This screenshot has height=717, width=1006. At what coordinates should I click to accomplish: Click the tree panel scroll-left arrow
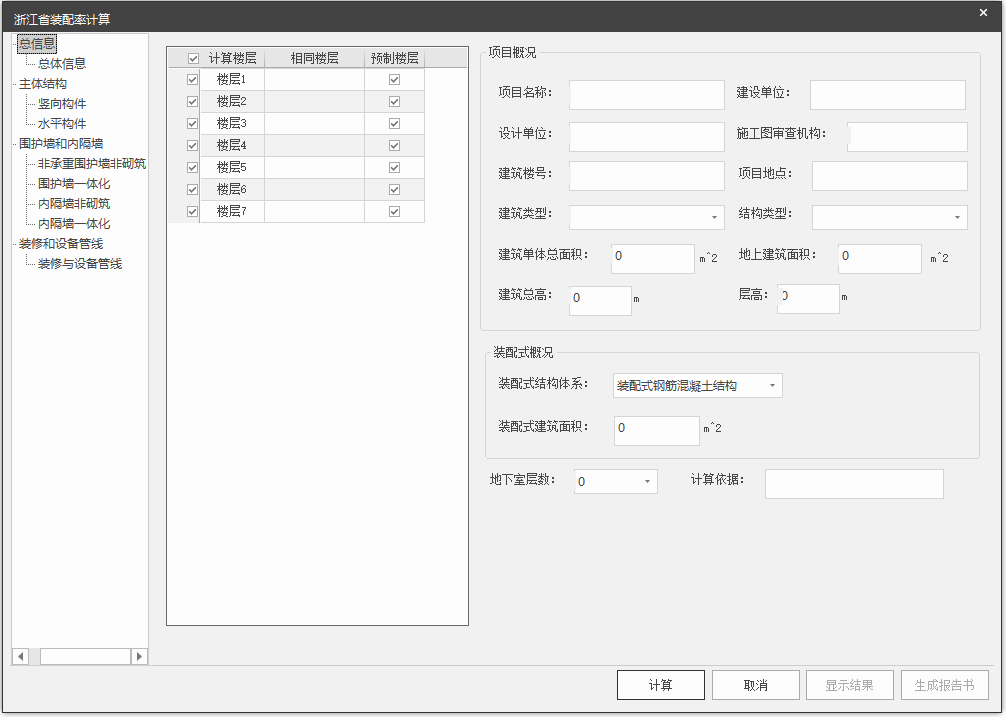21,656
